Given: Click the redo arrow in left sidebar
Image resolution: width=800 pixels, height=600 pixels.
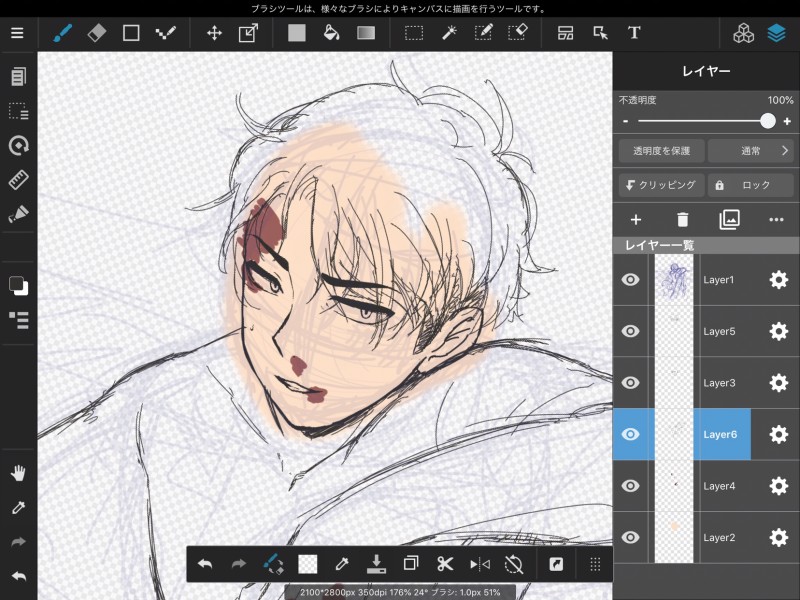Looking at the screenshot, I should coord(18,542).
